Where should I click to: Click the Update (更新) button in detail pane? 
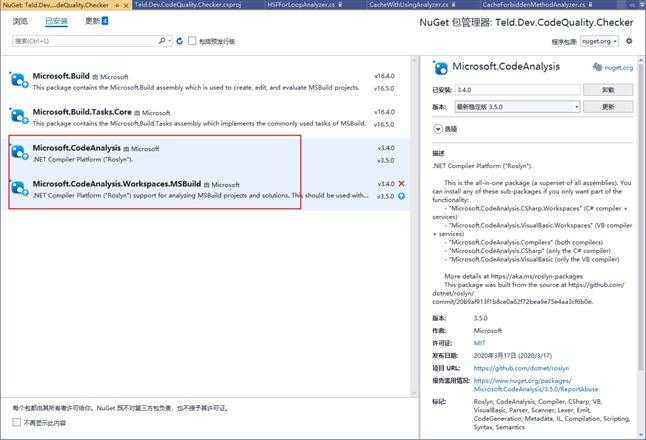(x=608, y=107)
